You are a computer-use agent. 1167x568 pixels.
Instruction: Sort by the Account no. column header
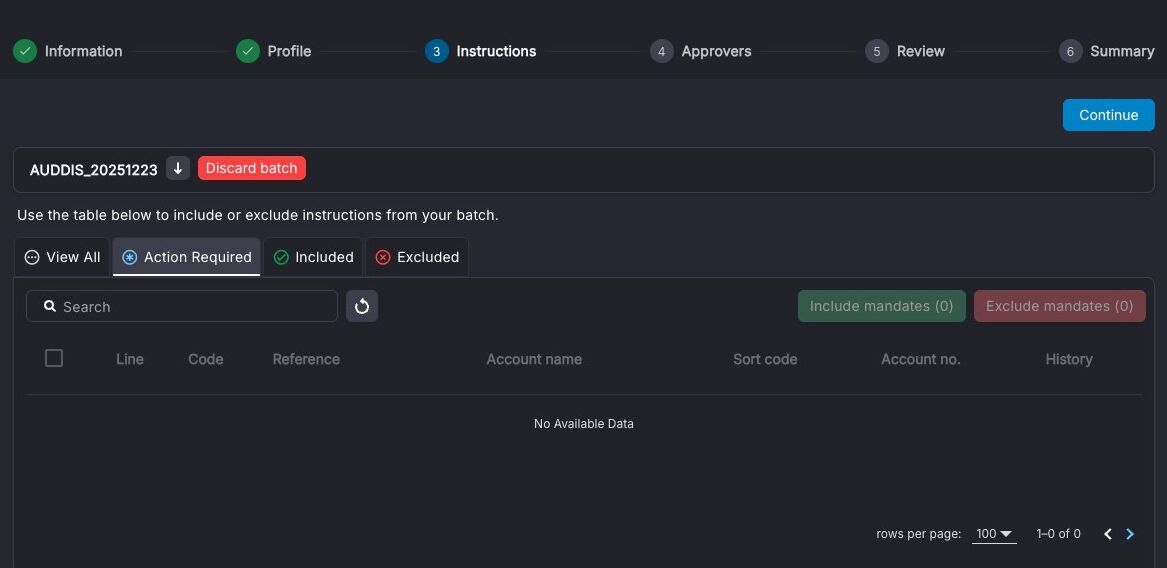coord(921,359)
